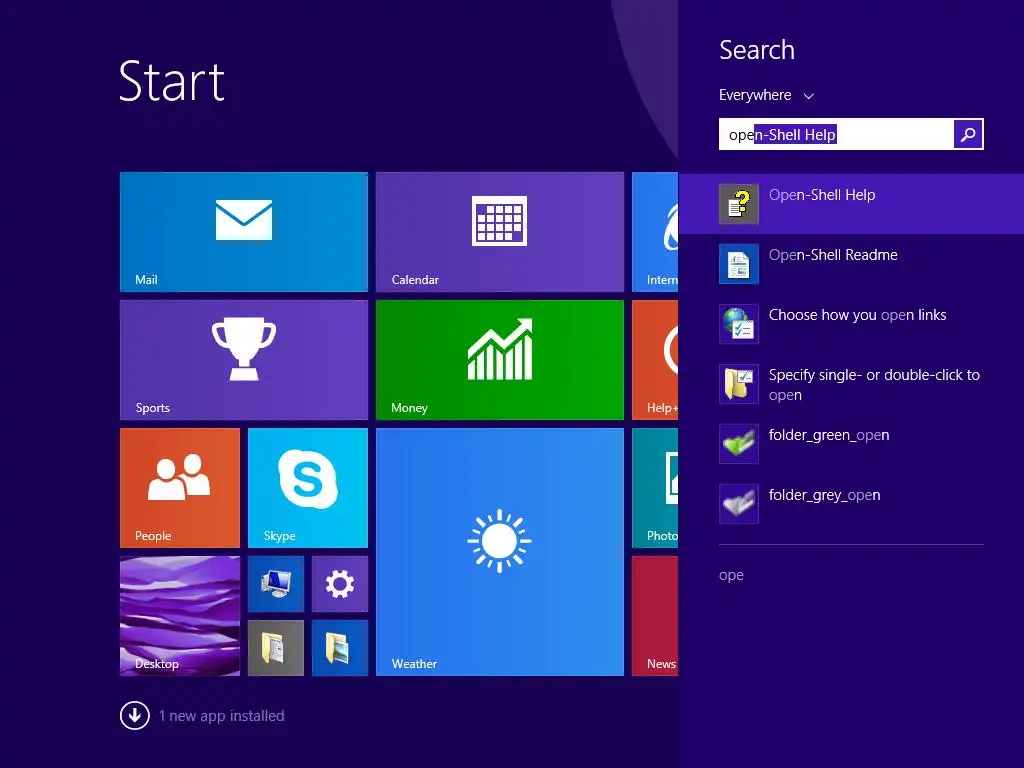Click the icon beside Choose how you open links
The height and width of the screenshot is (768, 1024).
tap(739, 324)
